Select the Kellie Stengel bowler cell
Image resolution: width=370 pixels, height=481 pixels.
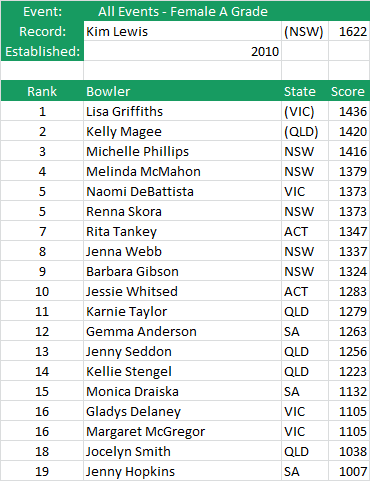[x=182, y=371]
